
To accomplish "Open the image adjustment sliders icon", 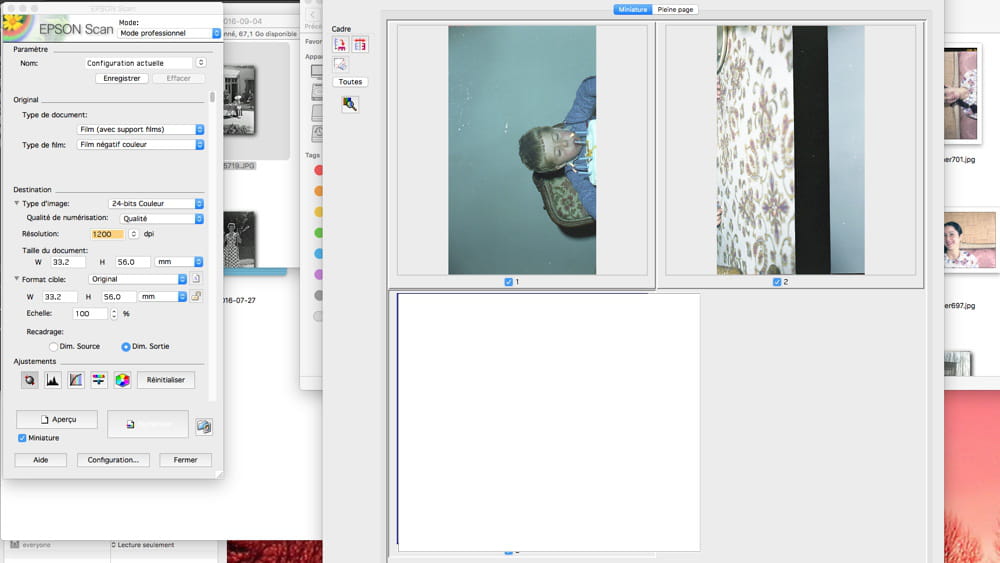I will tap(99, 380).
